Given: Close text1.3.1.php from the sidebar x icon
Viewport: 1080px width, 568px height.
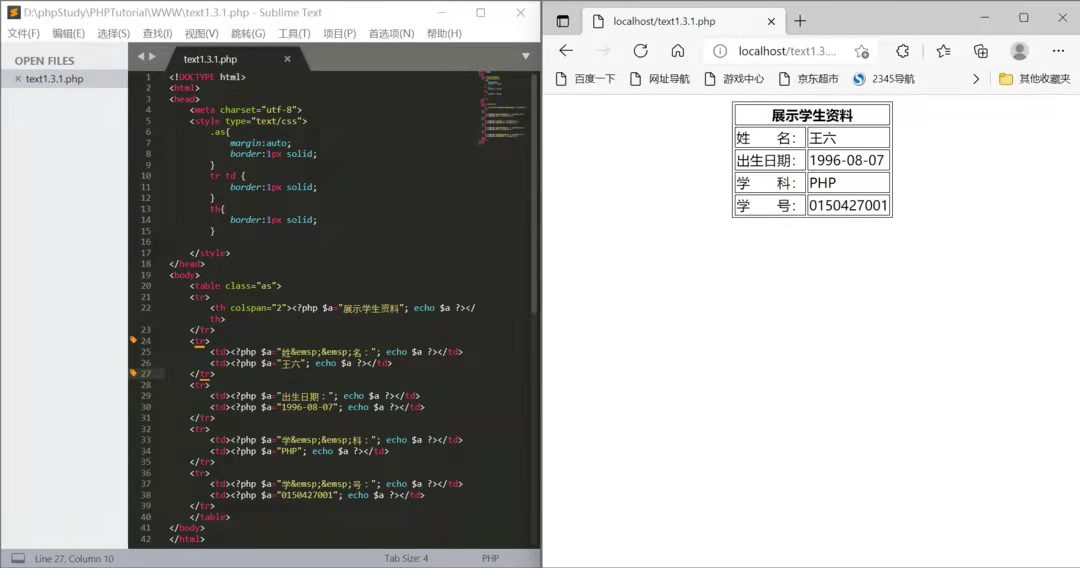Looking at the screenshot, I should coord(18,79).
